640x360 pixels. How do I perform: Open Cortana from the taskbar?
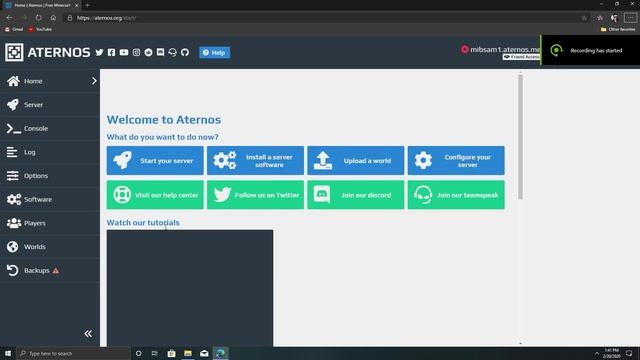(138, 353)
